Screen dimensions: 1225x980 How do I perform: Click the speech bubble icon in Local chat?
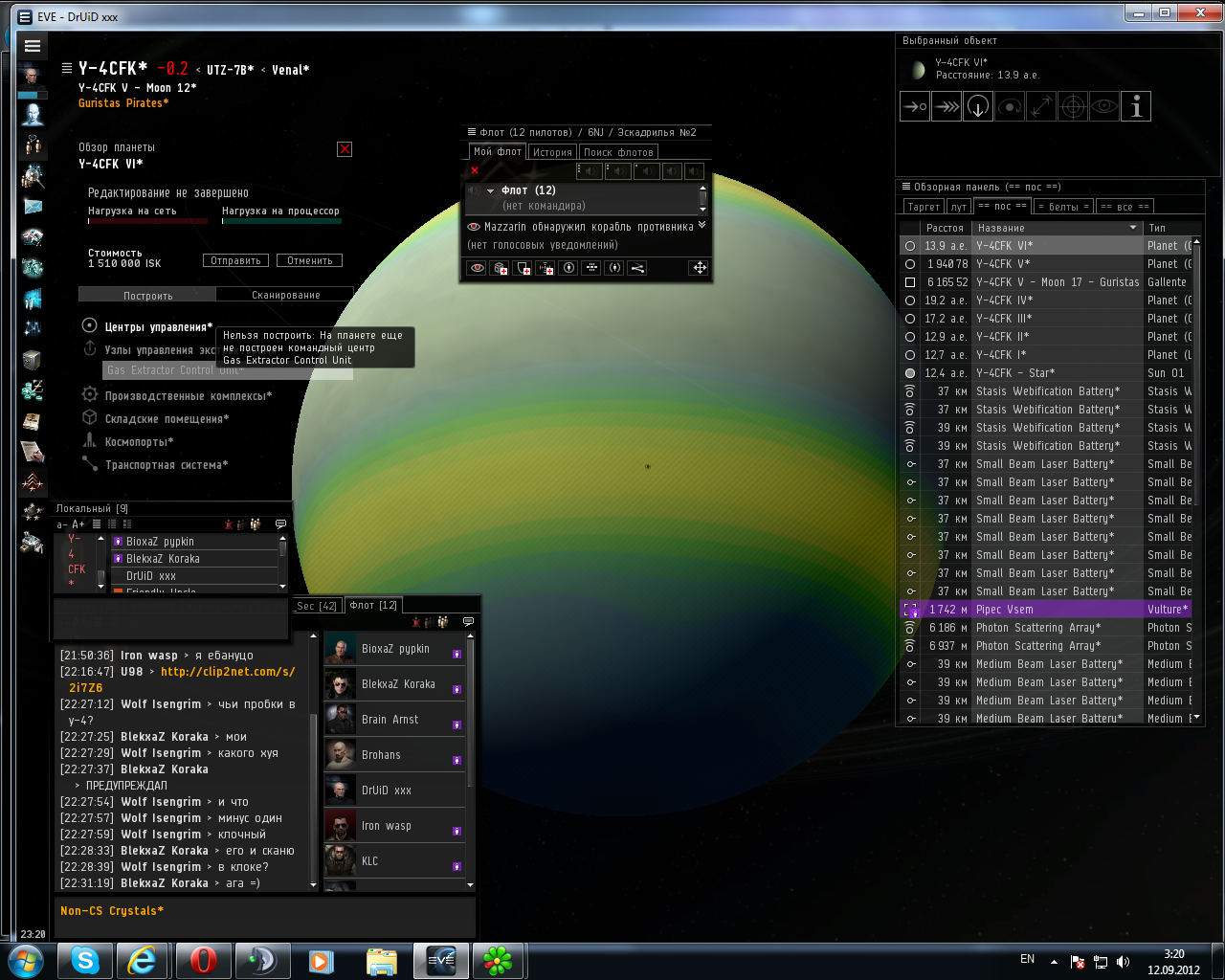(280, 524)
